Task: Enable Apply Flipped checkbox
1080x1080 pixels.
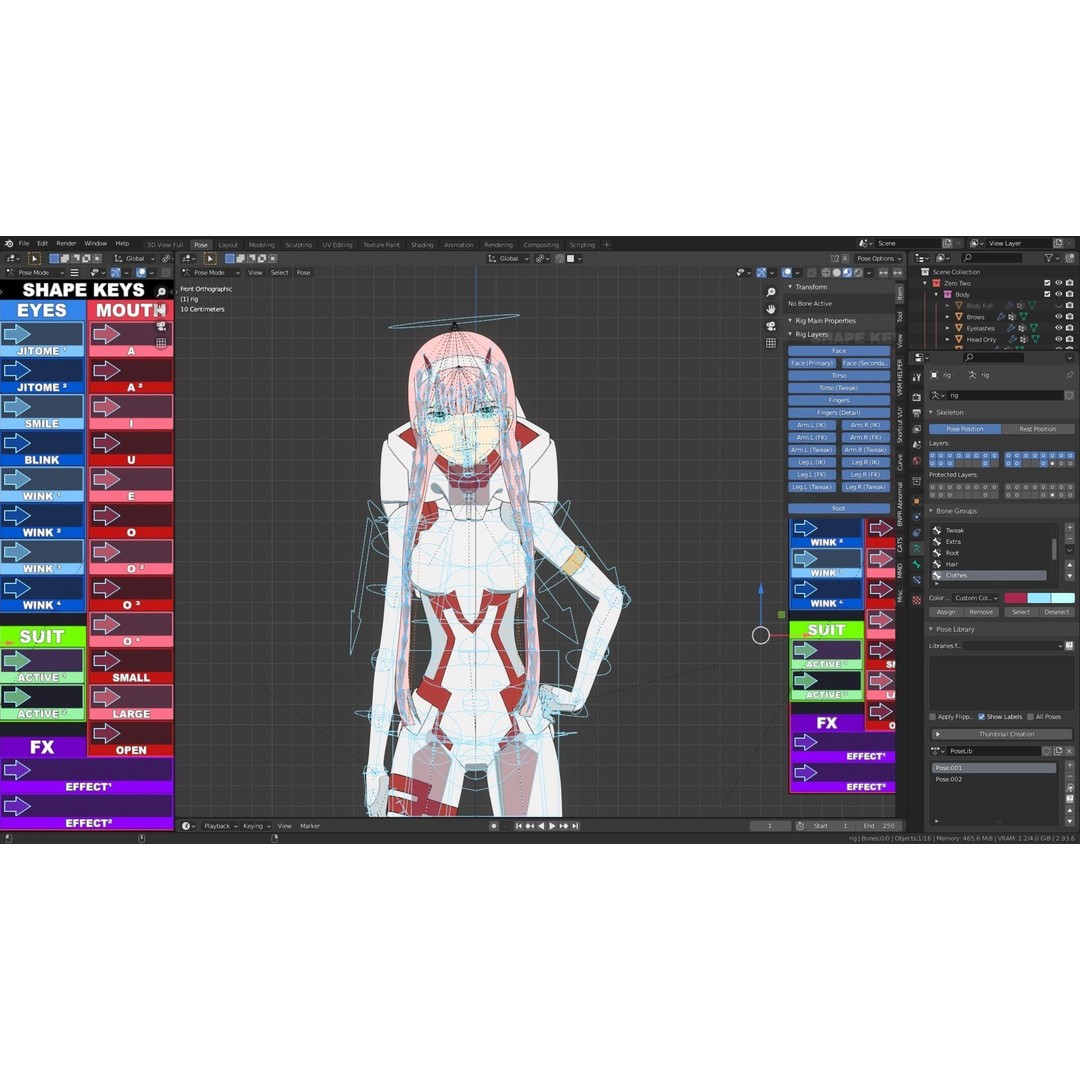Action: (x=933, y=716)
